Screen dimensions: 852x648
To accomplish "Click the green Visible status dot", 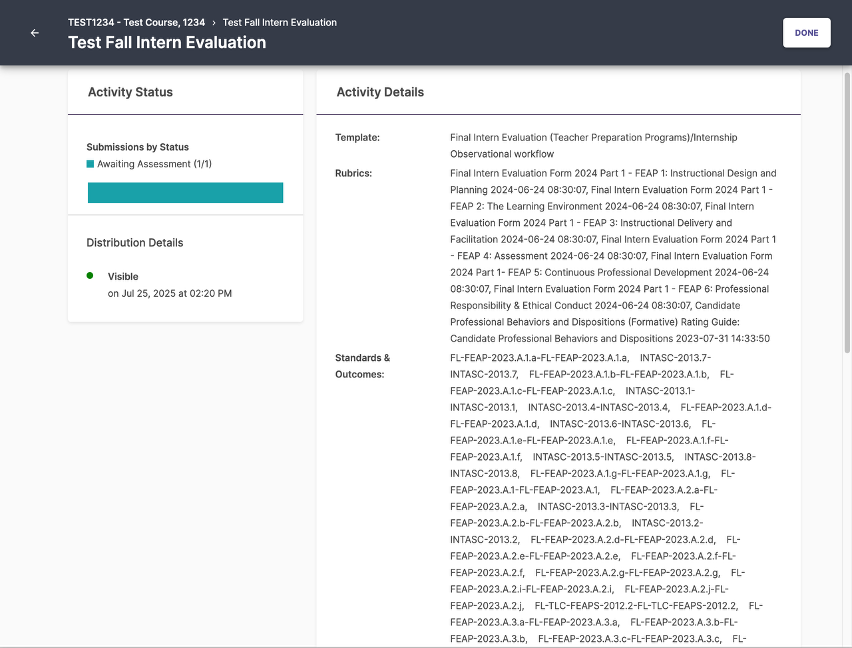I will [x=90, y=275].
